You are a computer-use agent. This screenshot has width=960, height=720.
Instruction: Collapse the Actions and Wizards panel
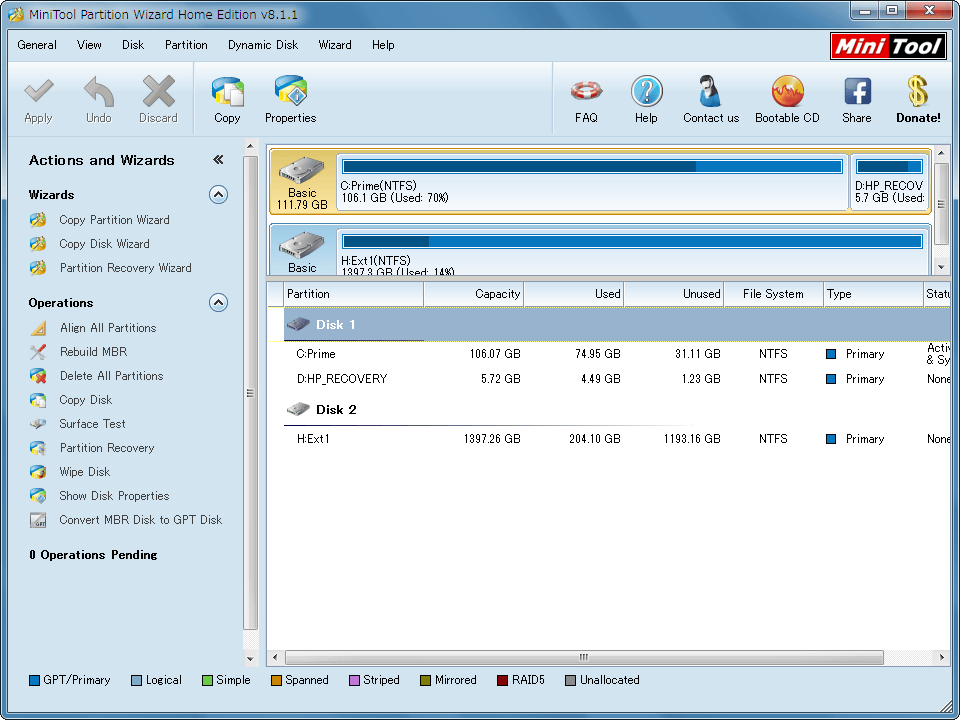[218, 160]
